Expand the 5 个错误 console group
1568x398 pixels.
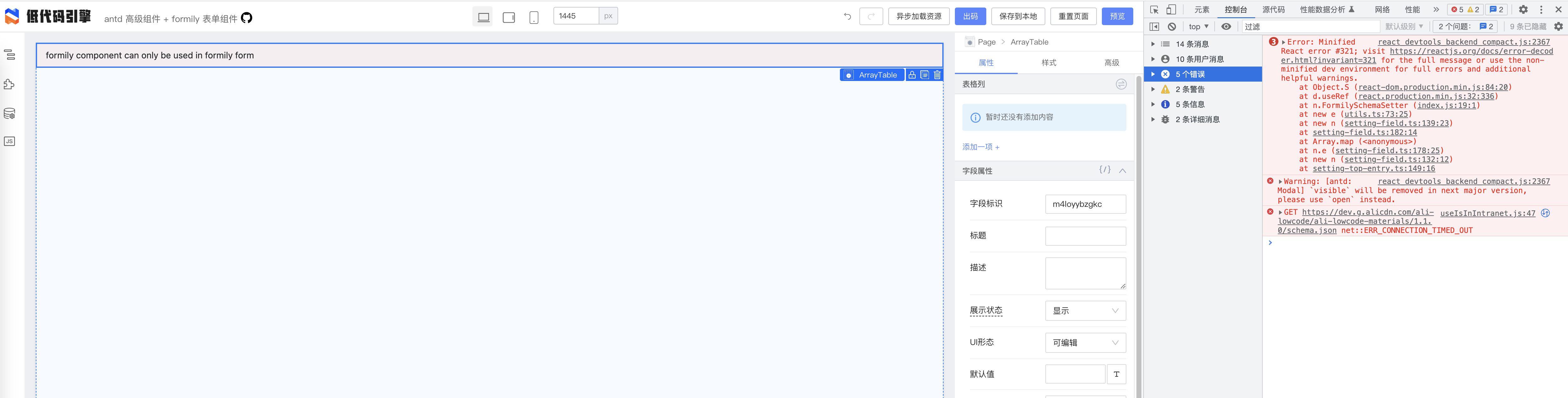click(x=1153, y=74)
